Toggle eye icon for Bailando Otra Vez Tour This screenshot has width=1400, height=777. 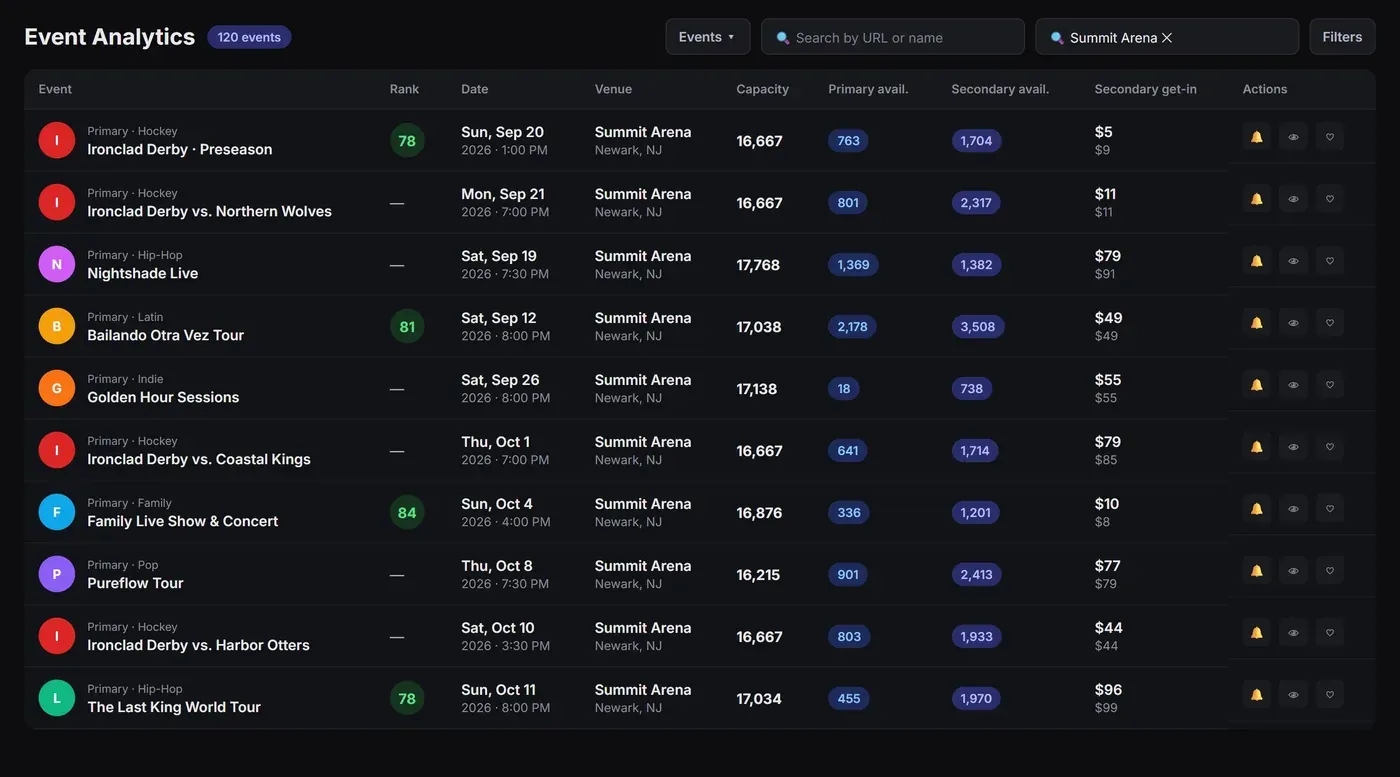[x=1293, y=323]
